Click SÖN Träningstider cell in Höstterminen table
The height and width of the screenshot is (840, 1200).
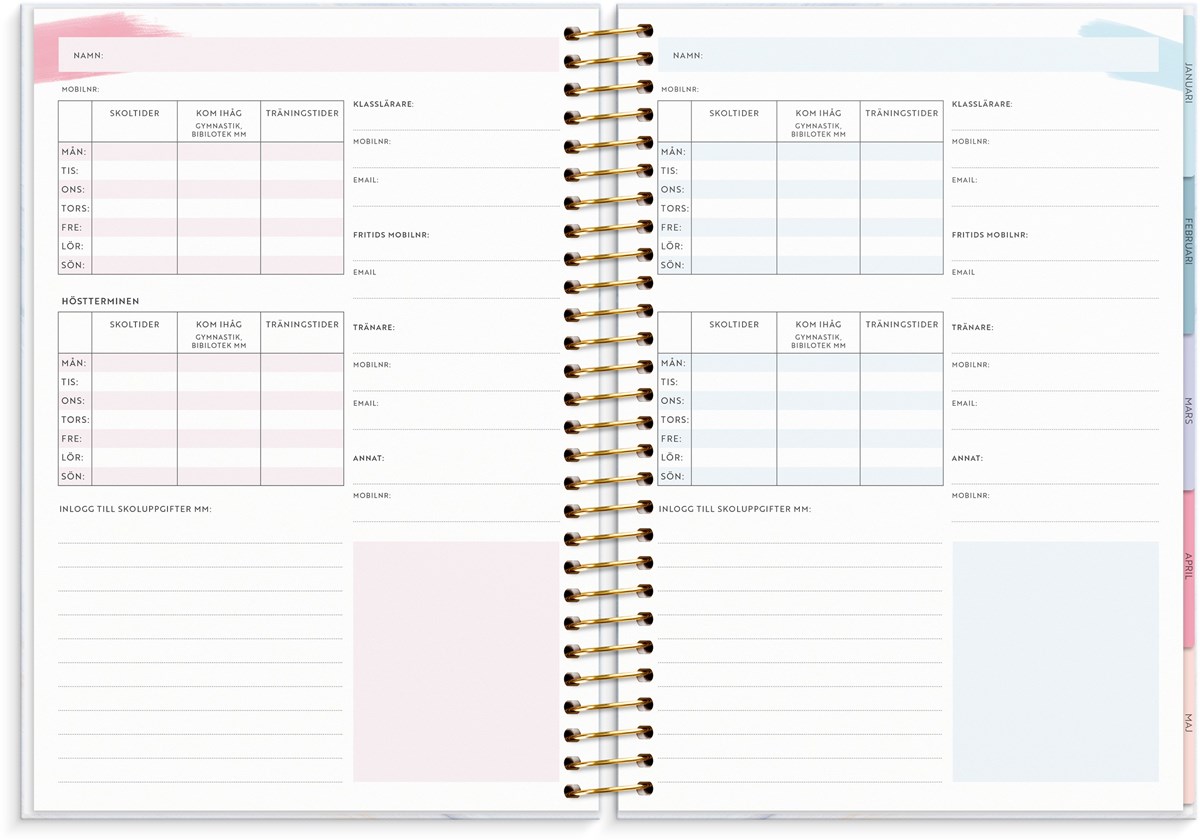[x=302, y=477]
